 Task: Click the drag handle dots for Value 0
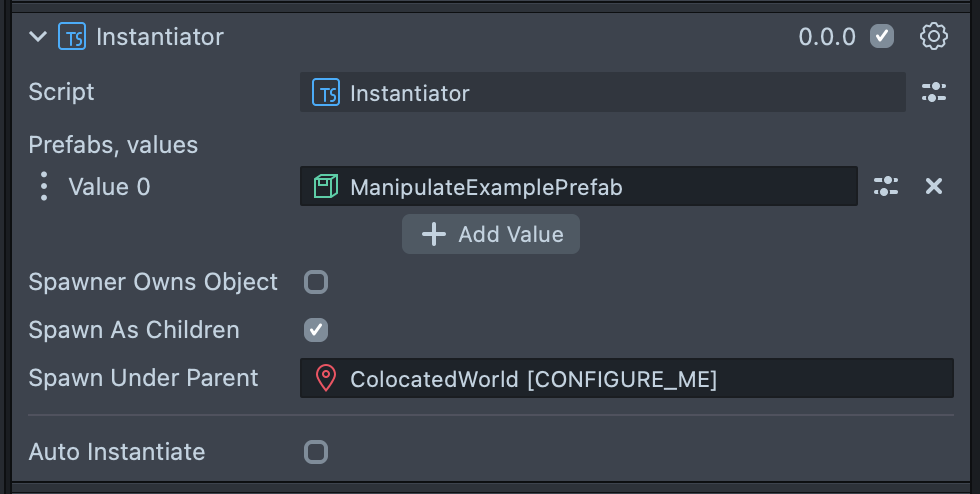(x=43, y=187)
